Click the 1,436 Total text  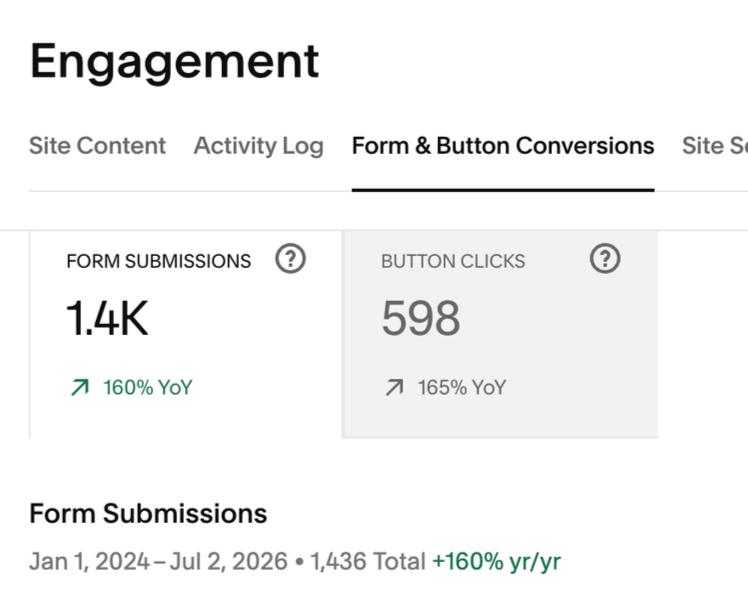pyautogui.click(x=368, y=561)
